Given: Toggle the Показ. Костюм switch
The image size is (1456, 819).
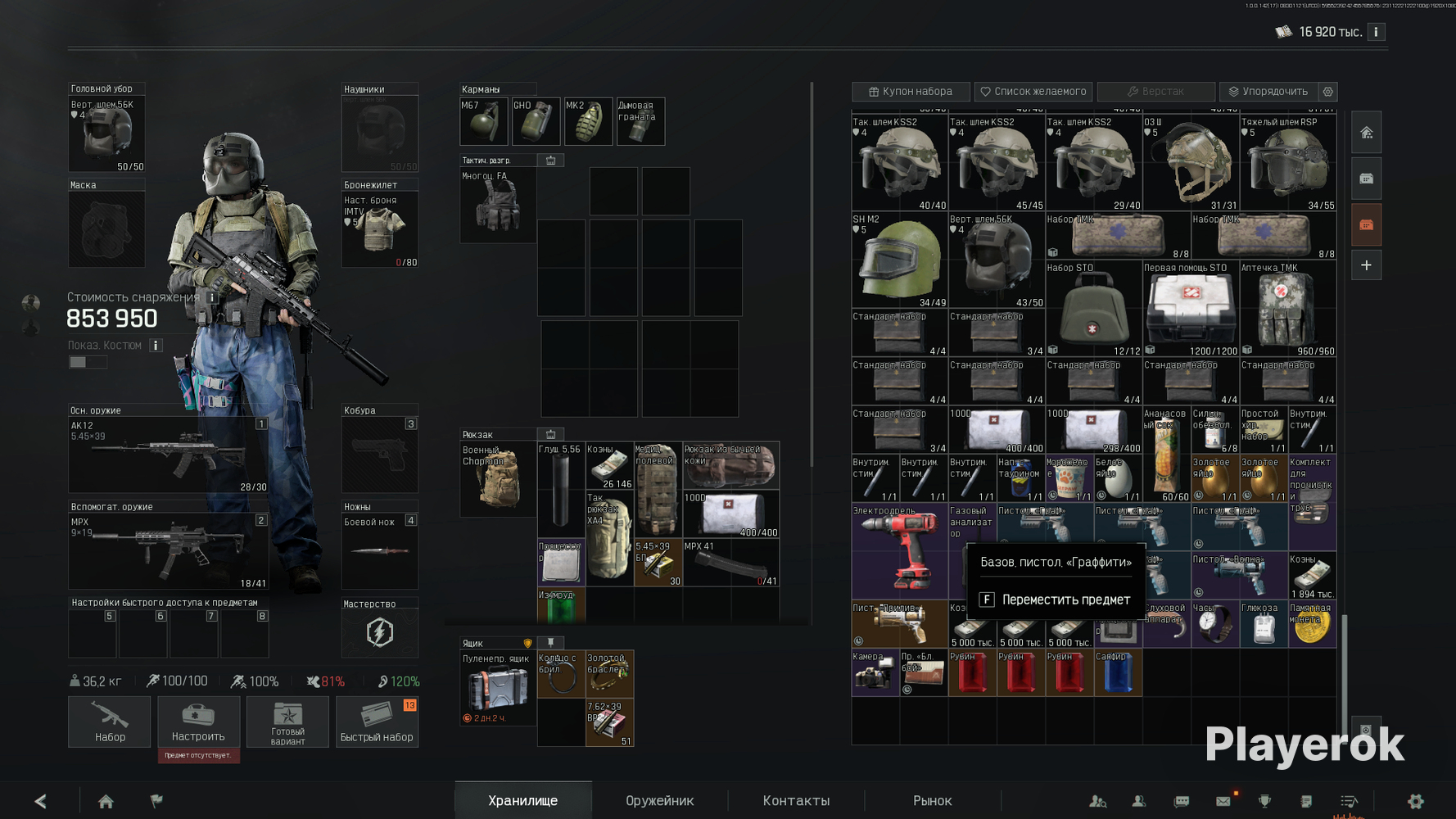Looking at the screenshot, I should [x=87, y=362].
